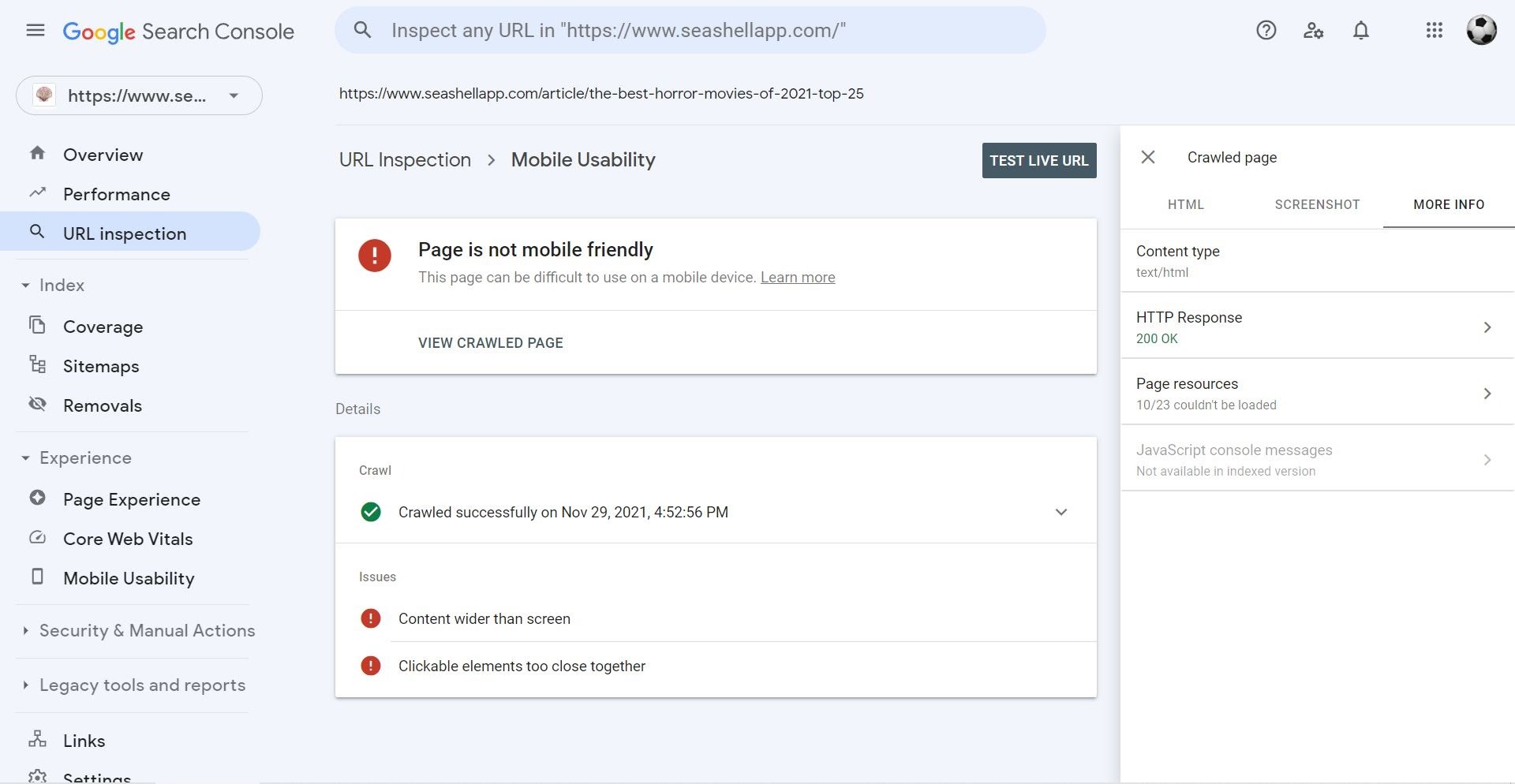Screen dimensions: 1515x784
Task: Open the Google apps grid menu
Action: click(1434, 30)
